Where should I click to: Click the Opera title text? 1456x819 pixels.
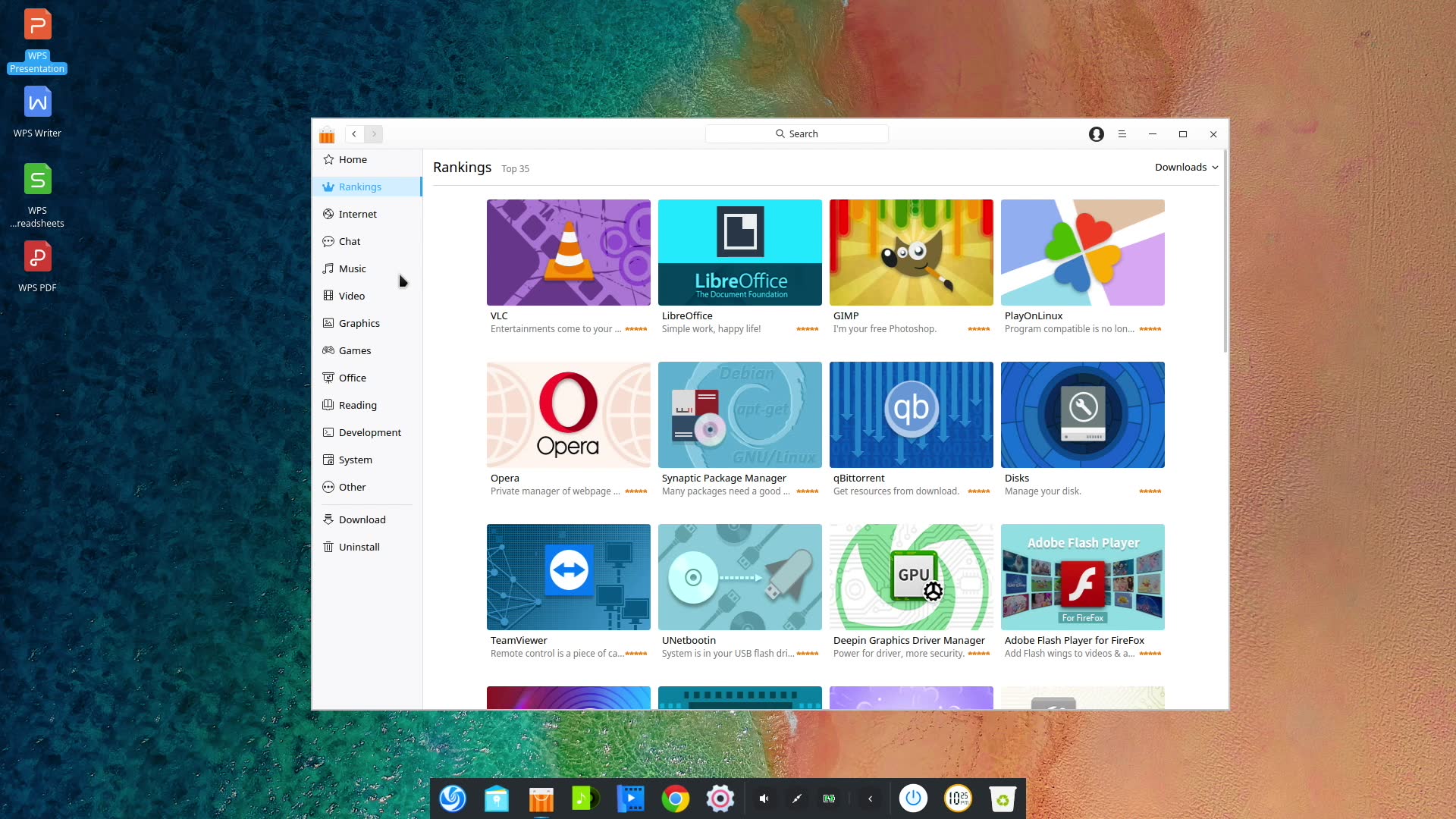point(505,478)
